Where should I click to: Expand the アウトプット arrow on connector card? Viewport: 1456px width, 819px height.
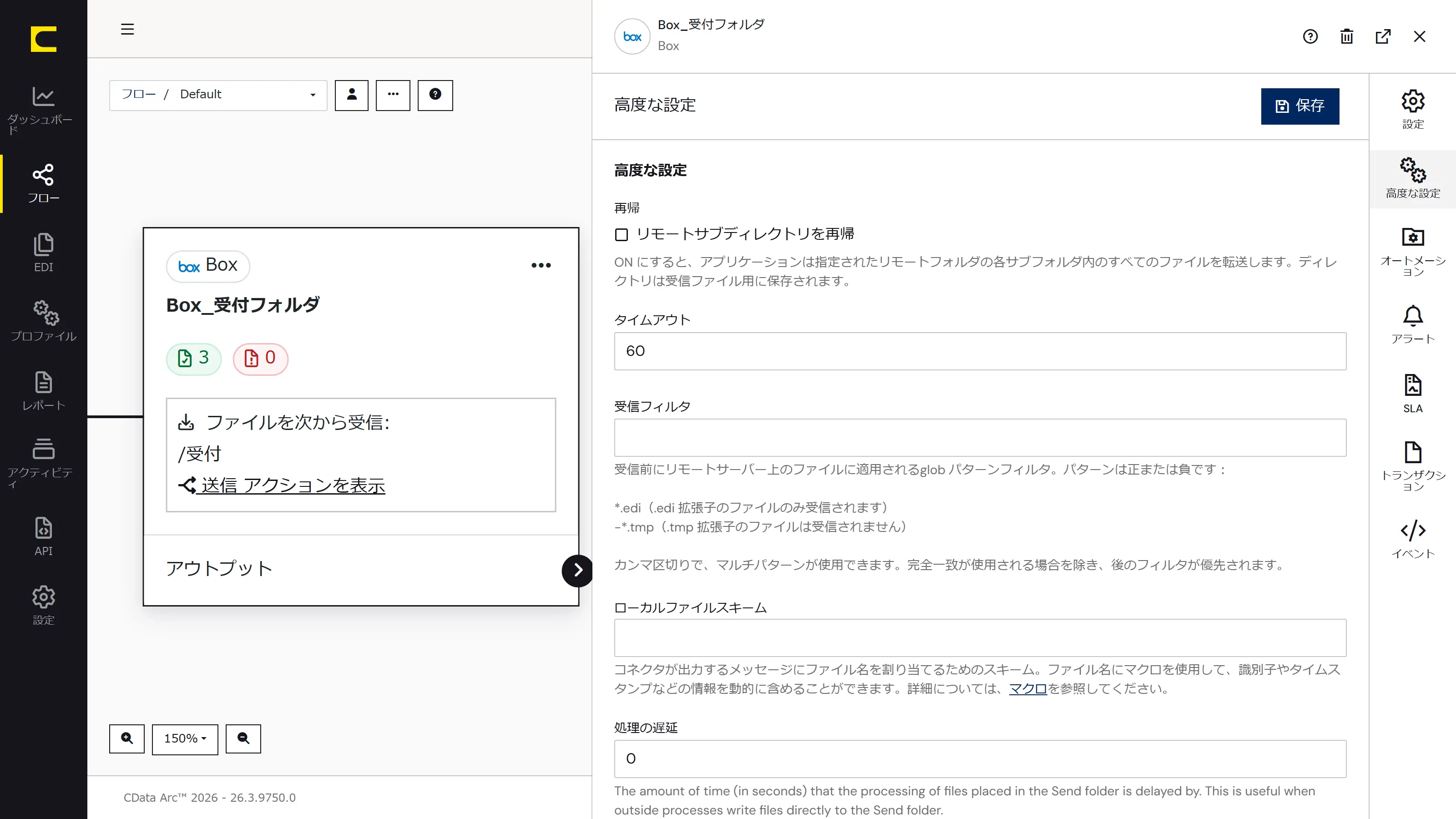point(578,570)
